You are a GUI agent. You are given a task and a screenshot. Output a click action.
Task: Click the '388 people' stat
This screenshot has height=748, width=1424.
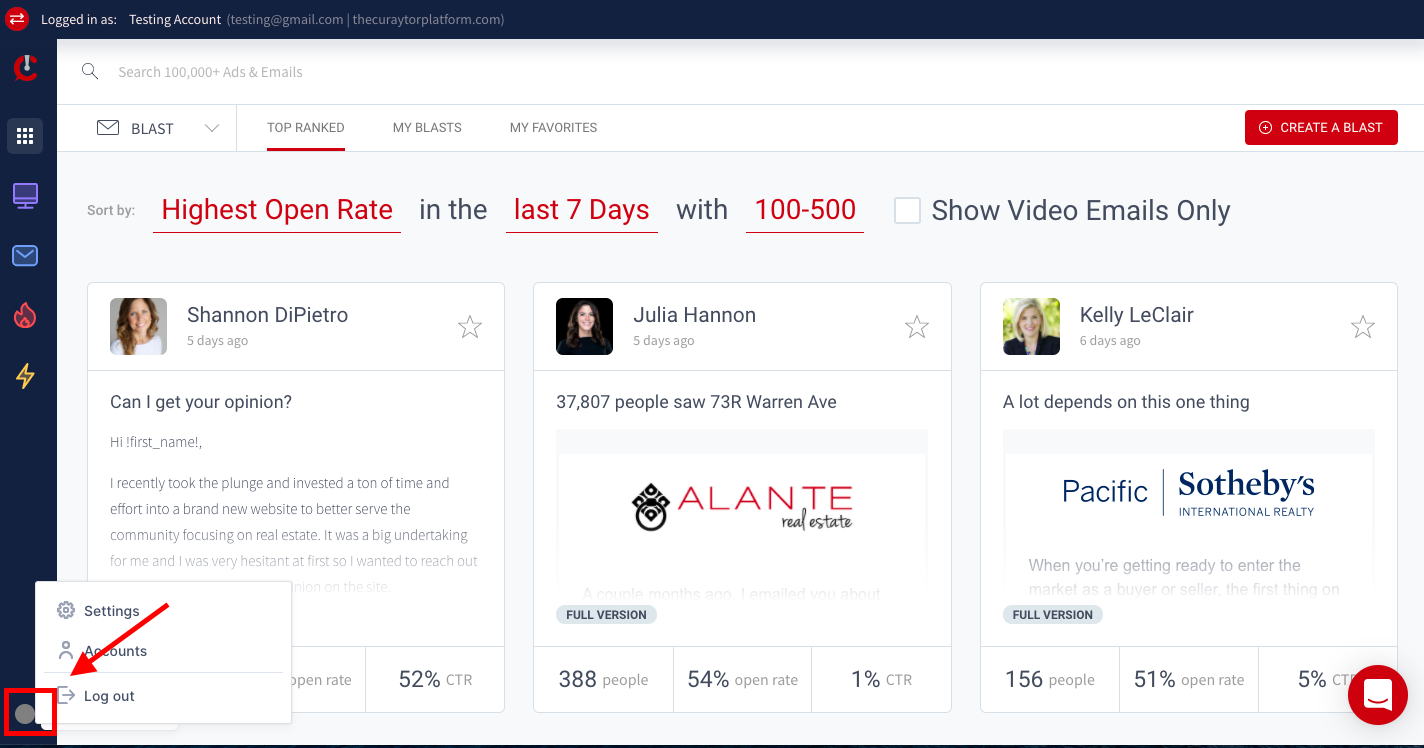603,679
